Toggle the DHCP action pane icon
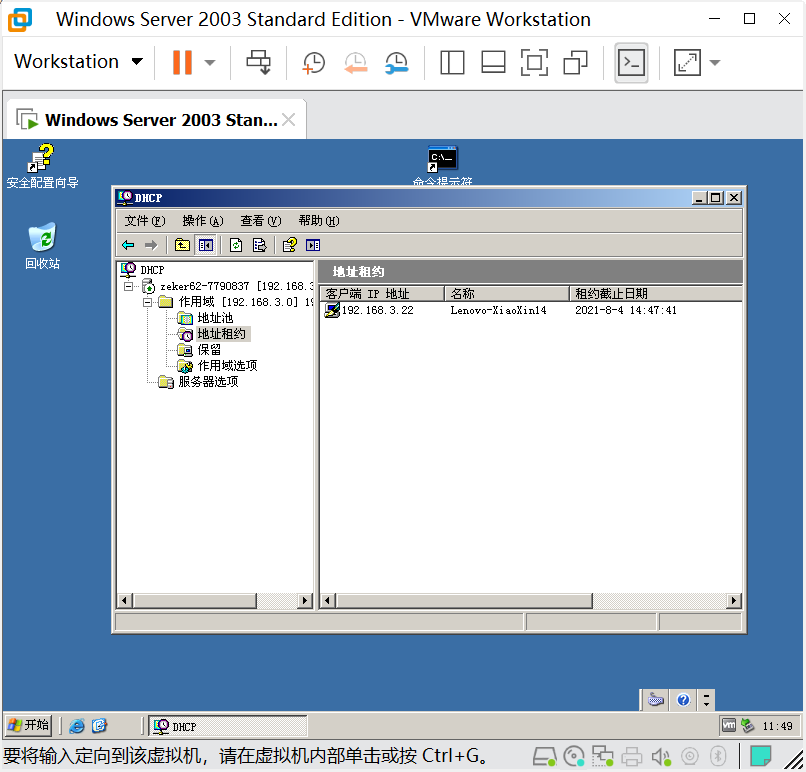Image resolution: width=806 pixels, height=772 pixels. point(313,245)
